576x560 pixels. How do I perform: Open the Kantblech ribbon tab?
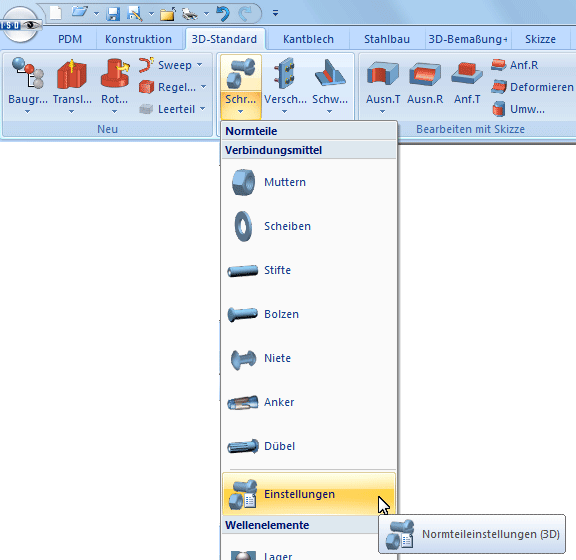[x=308, y=39]
